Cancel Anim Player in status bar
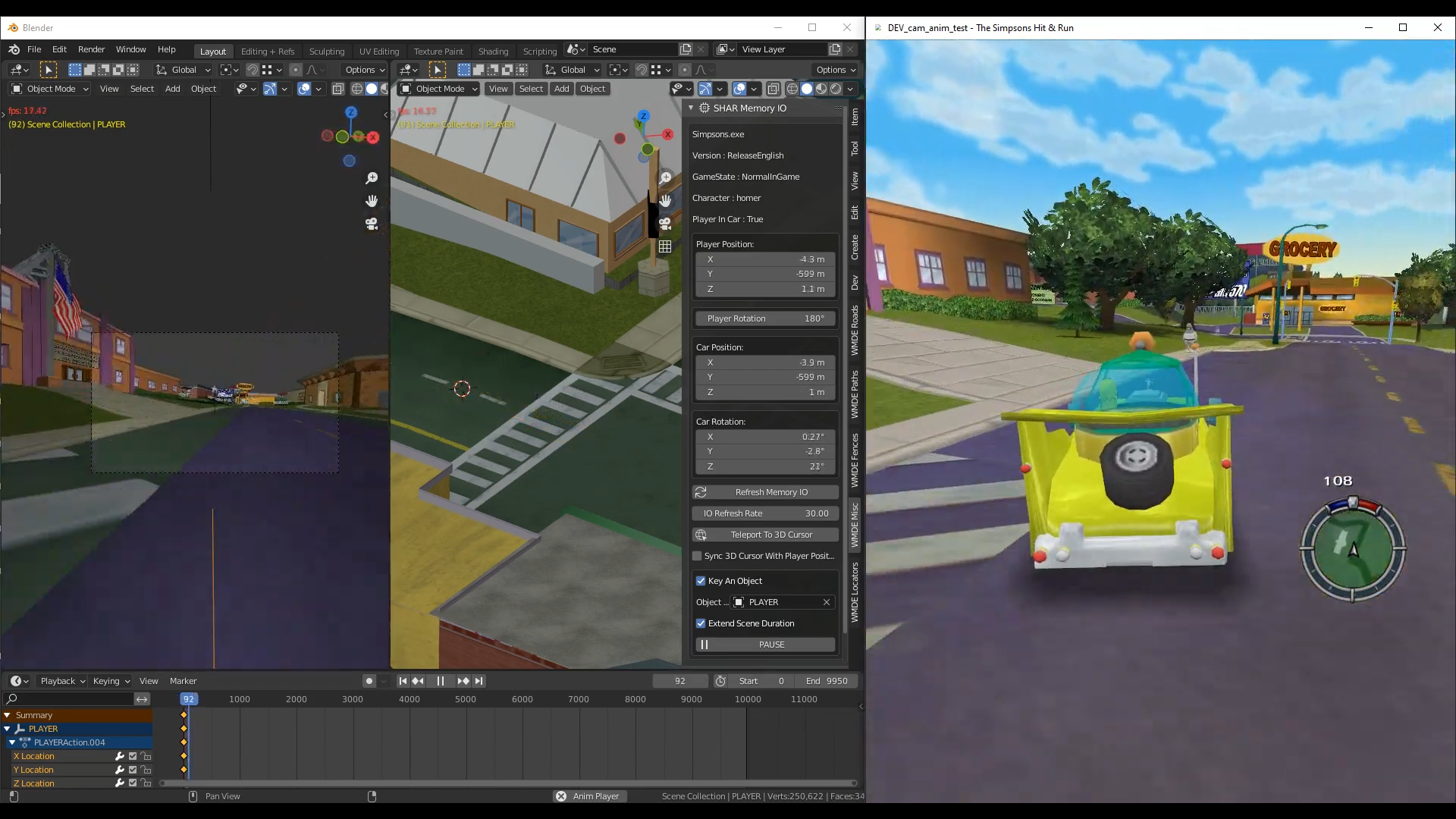This screenshot has width=1456, height=819. click(x=561, y=796)
